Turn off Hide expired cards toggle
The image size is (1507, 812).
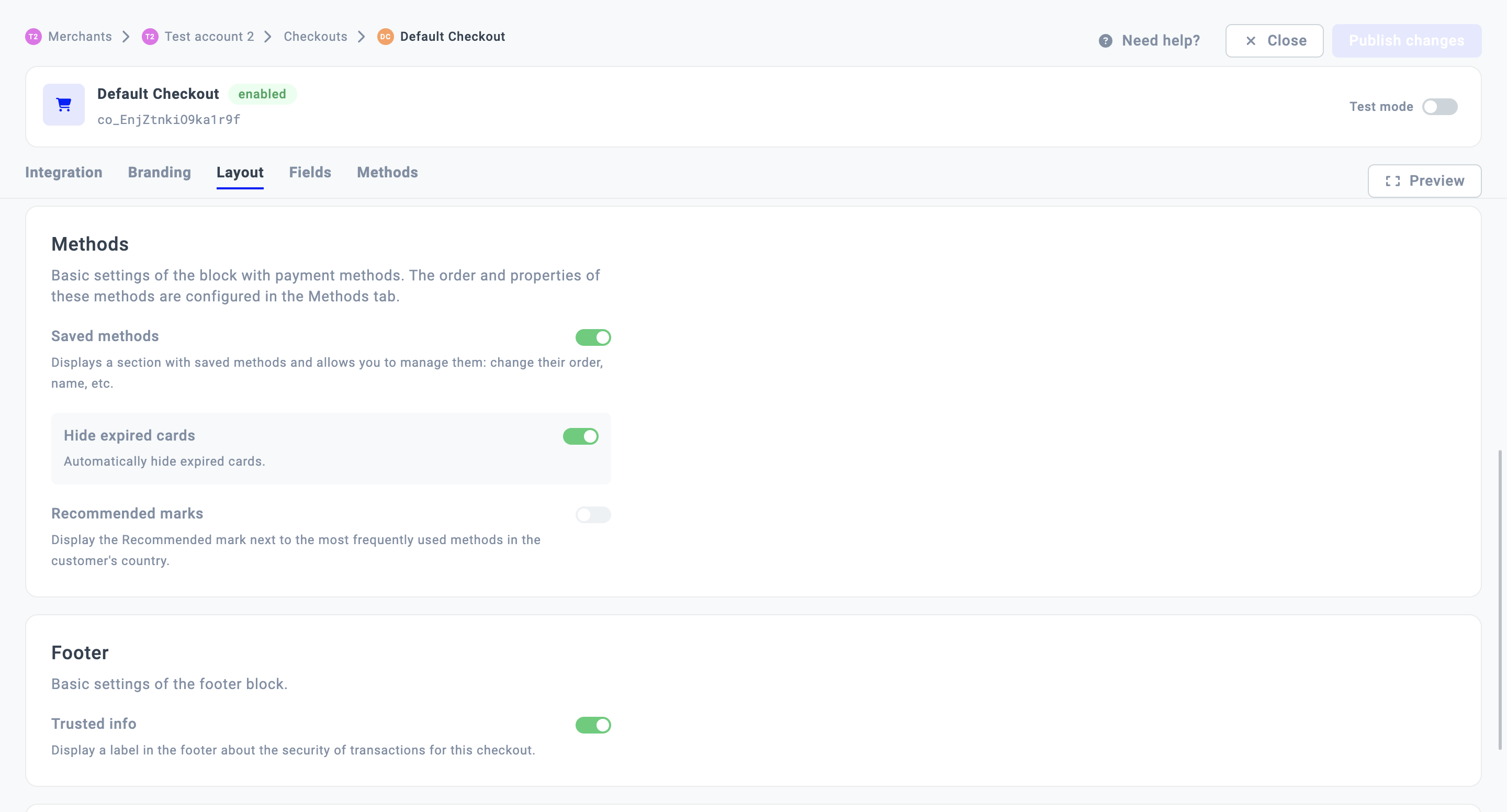[580, 436]
